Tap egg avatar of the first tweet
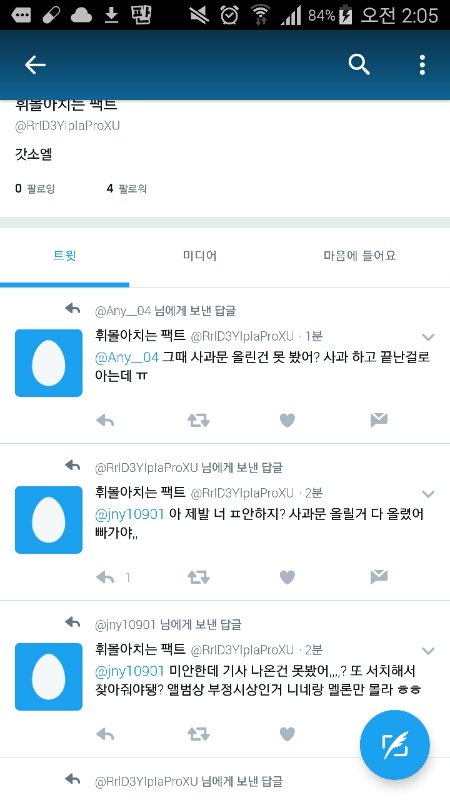The height and width of the screenshot is (800, 450). point(48,363)
